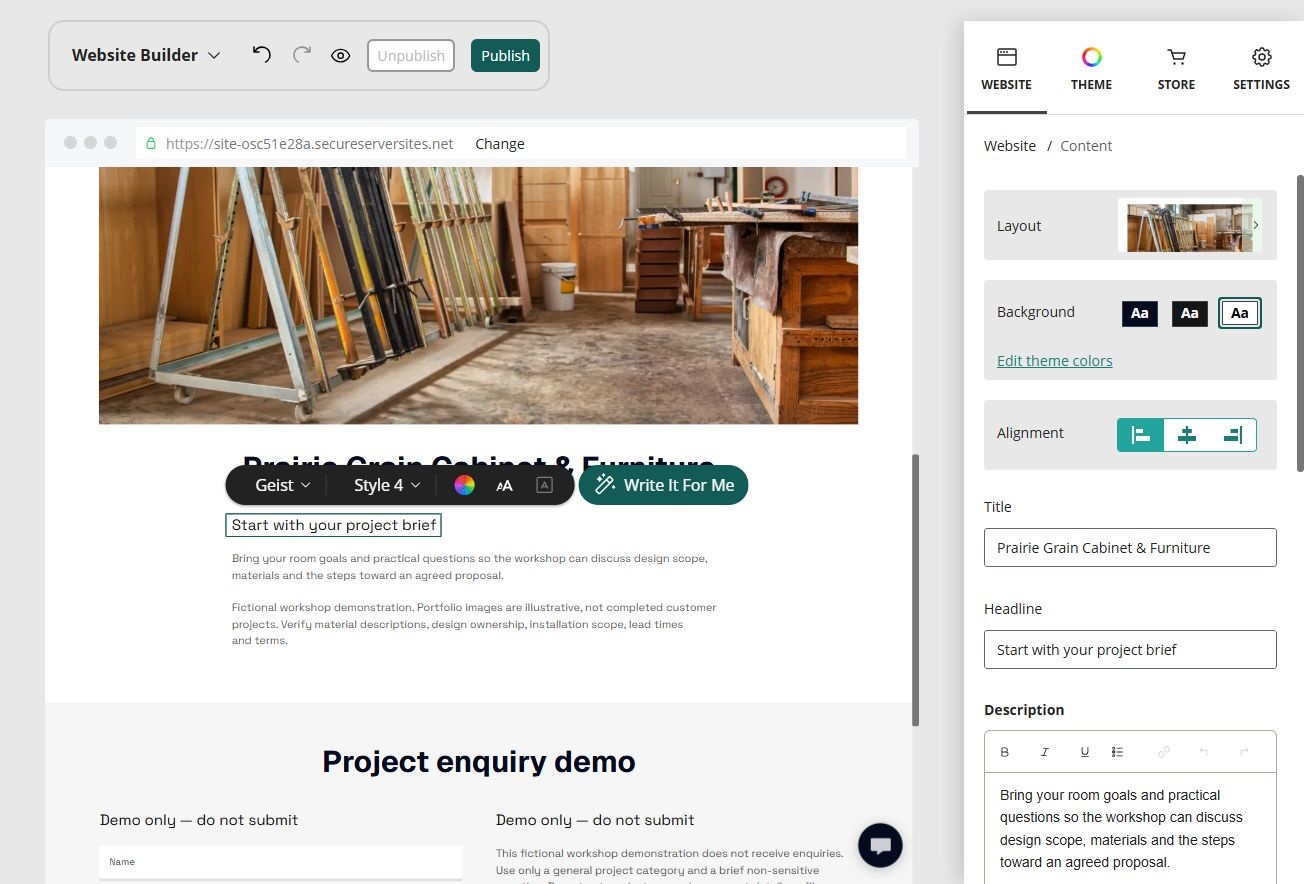Click left 'Demo only — do not submit' heading
Viewport: 1304px width, 884px height.
coord(199,820)
